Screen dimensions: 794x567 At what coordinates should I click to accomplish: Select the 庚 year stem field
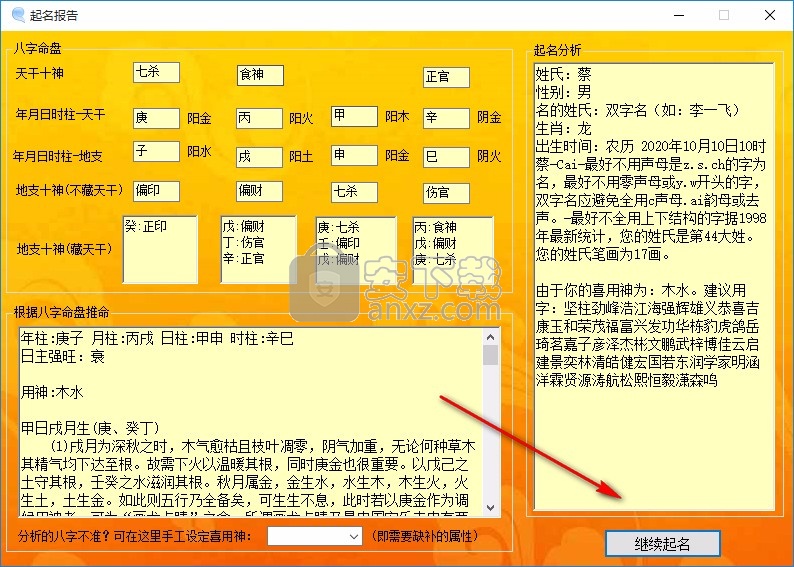(x=156, y=118)
